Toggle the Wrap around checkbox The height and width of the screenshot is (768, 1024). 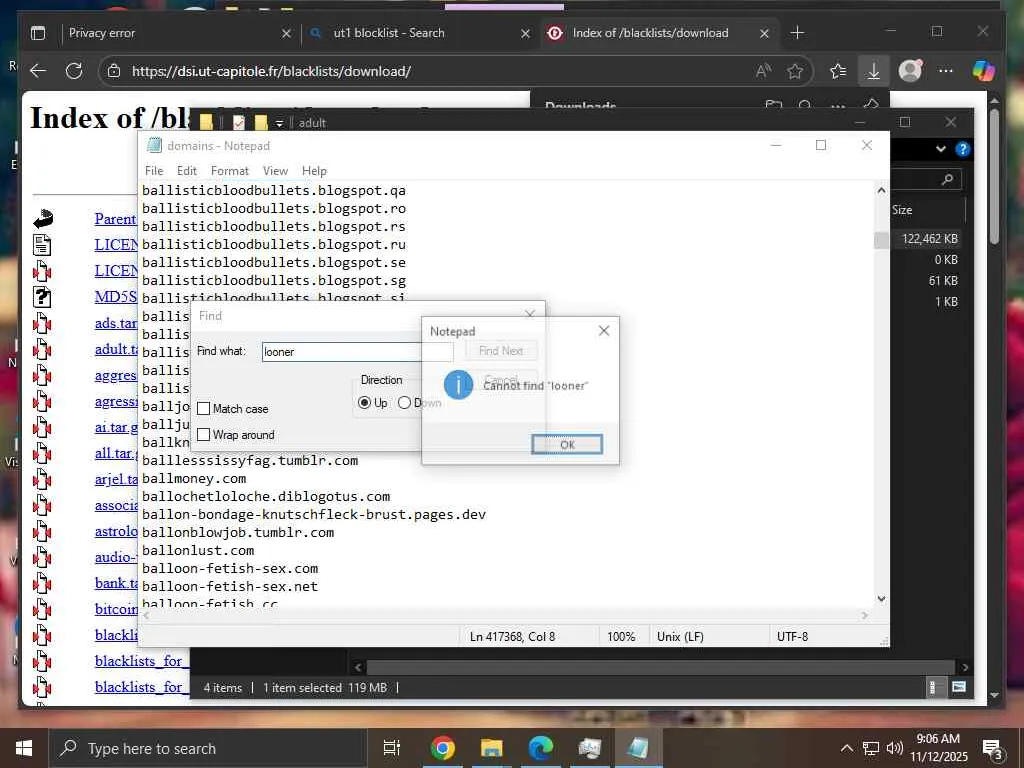[x=204, y=435]
